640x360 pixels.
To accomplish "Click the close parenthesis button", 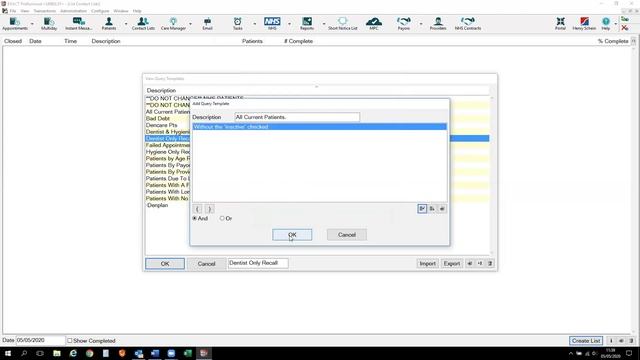I will (209, 209).
